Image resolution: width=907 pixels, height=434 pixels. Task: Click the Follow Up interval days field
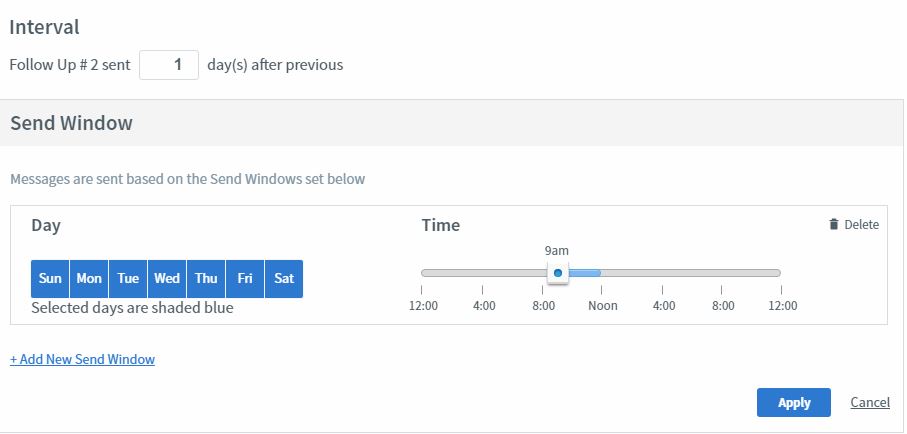pos(169,65)
